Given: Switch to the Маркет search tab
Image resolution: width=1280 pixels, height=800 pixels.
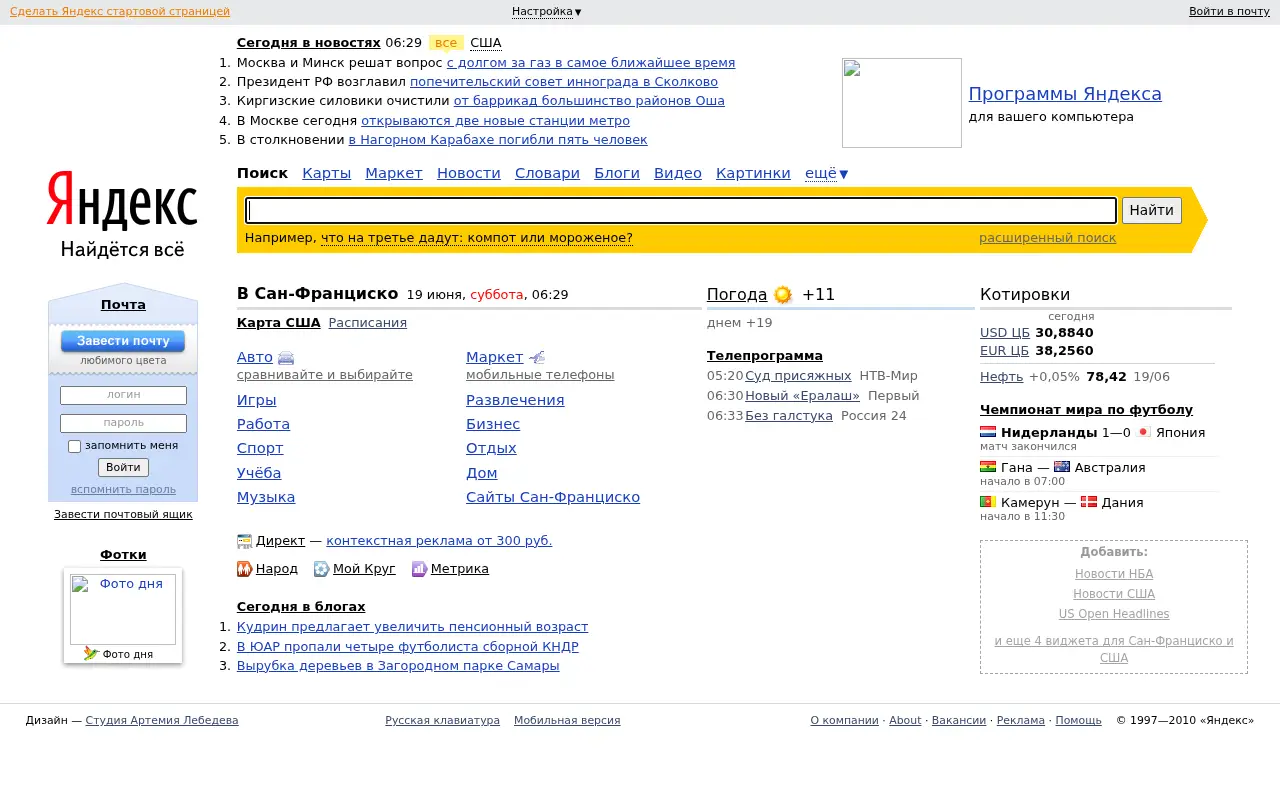Looking at the screenshot, I should pyautogui.click(x=394, y=173).
